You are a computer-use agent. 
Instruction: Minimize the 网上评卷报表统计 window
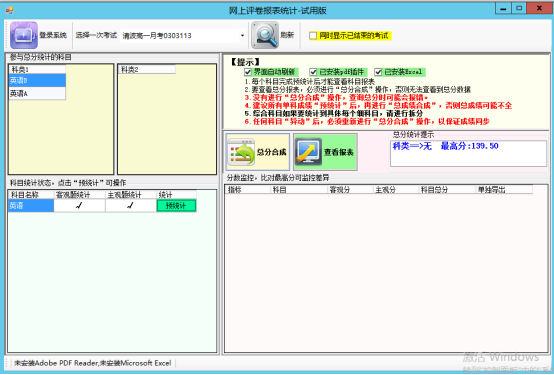[503, 8]
